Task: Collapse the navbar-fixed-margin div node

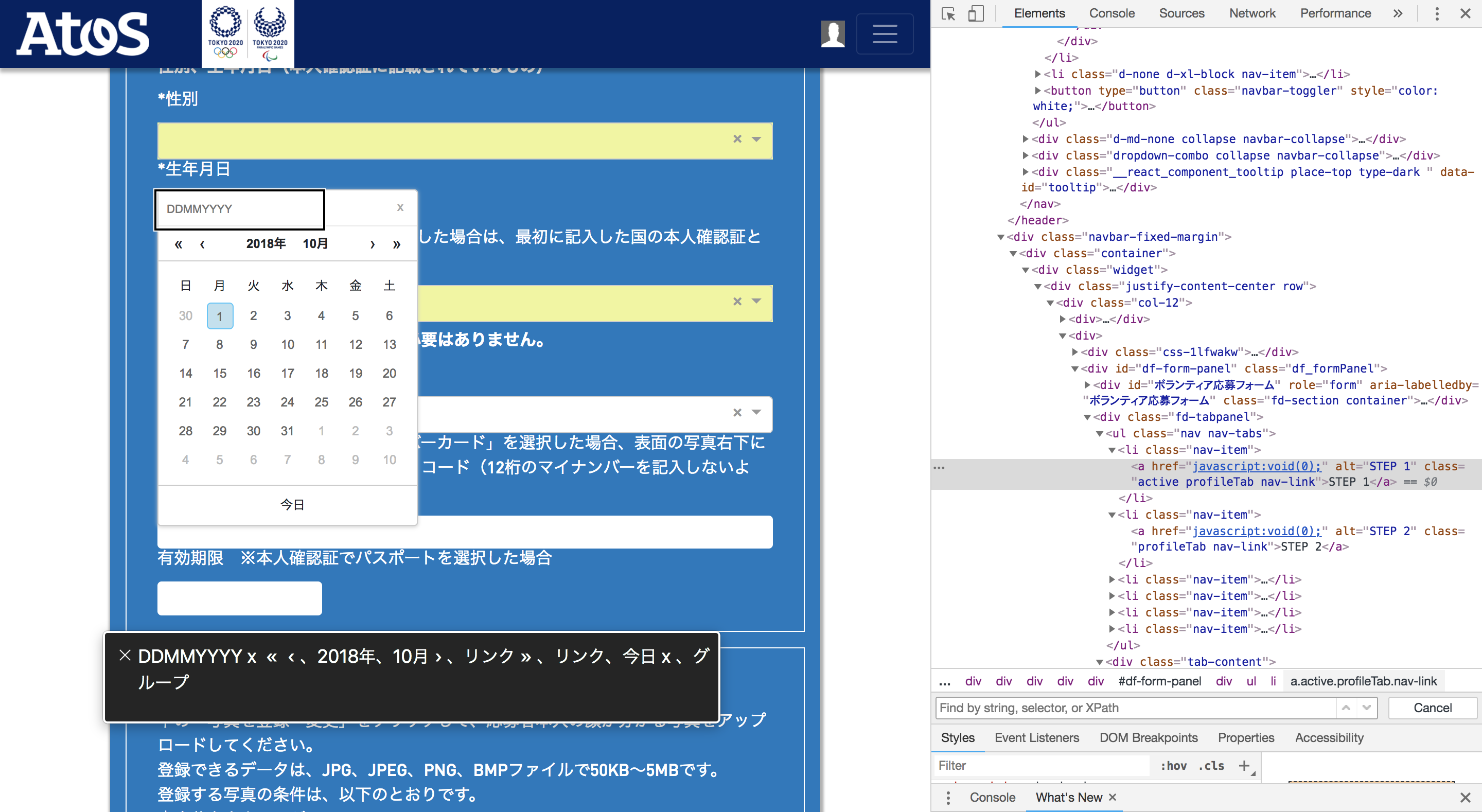Action: click(x=1001, y=237)
